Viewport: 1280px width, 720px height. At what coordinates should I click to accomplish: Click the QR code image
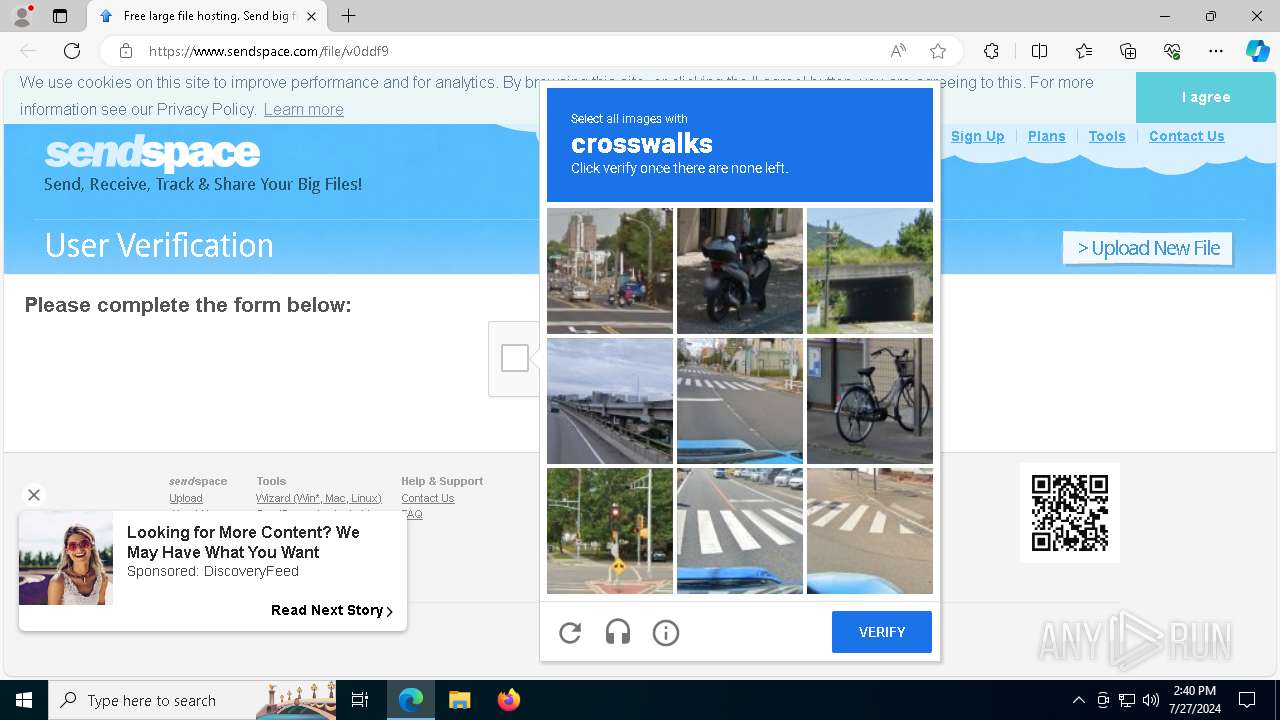(1070, 513)
